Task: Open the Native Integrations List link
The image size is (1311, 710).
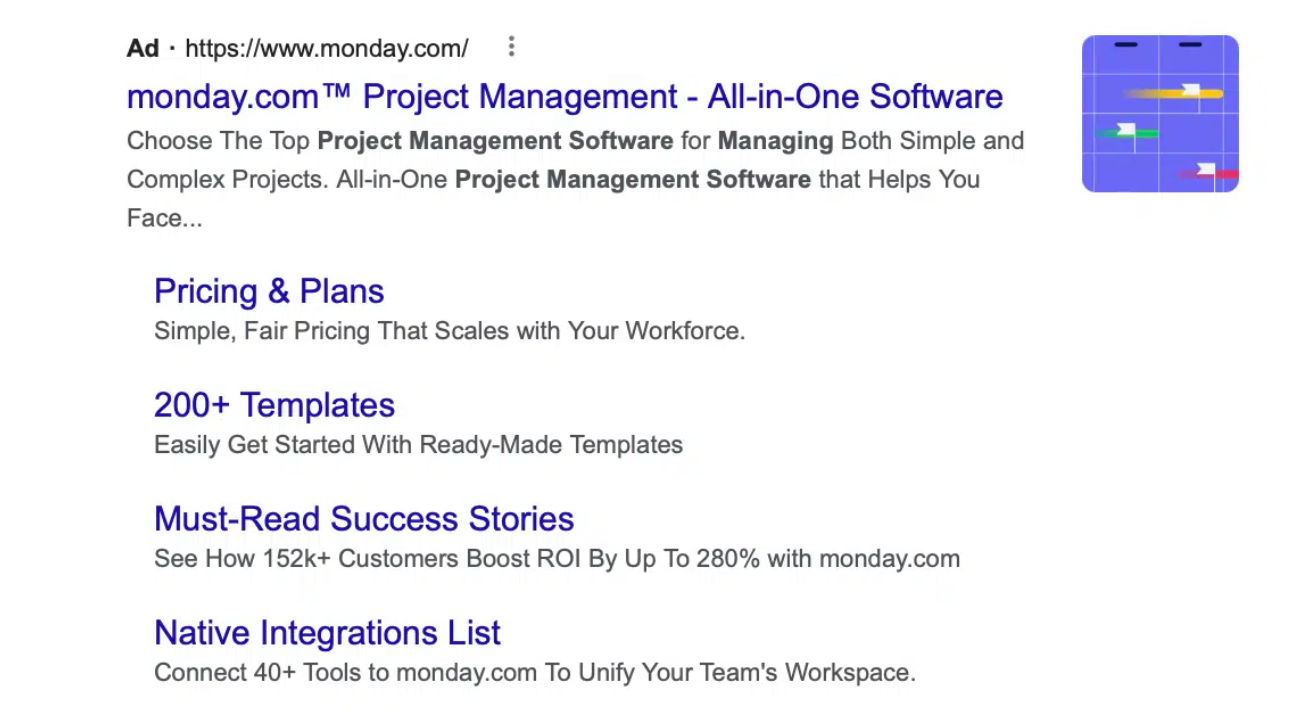Action: tap(327, 633)
